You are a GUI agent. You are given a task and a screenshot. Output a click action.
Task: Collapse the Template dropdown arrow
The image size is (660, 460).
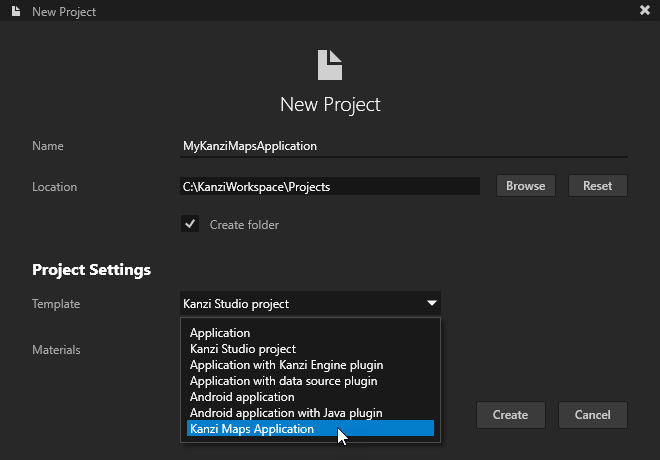(431, 303)
